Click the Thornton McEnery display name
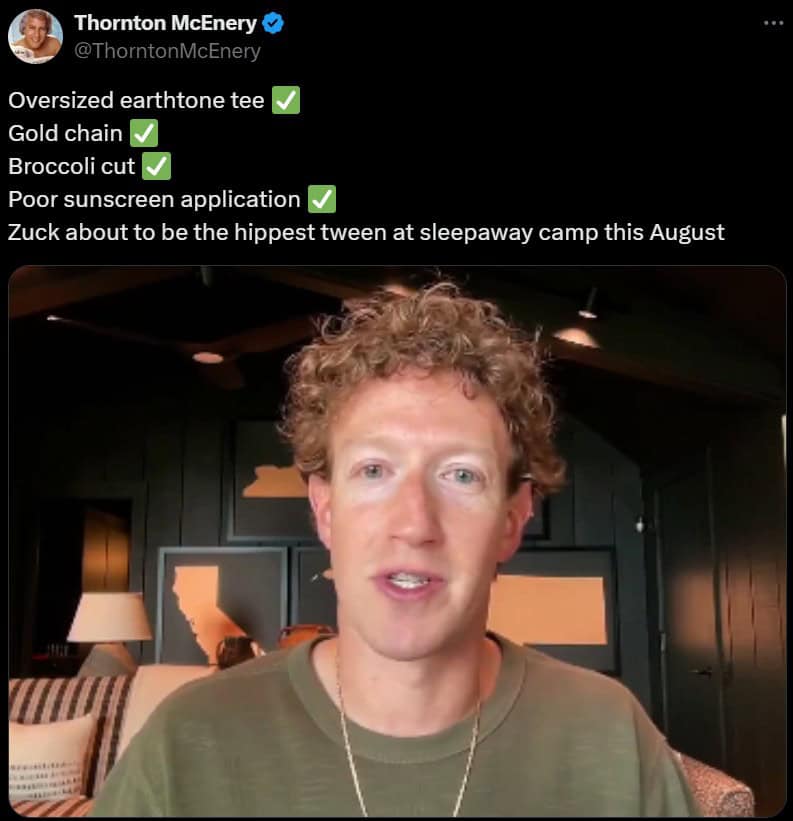This screenshot has width=793, height=821. [165, 23]
